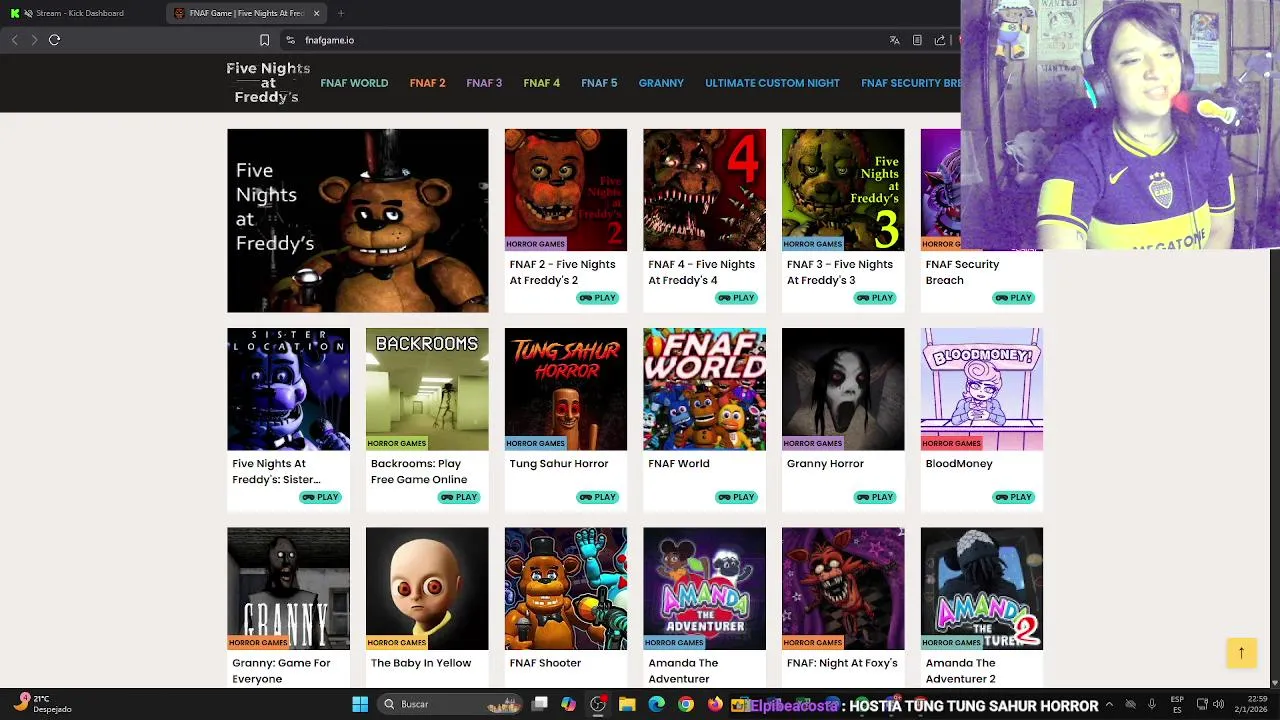1280x720 pixels.
Task: Open Copilot from the taskbar
Action: pos(568,704)
